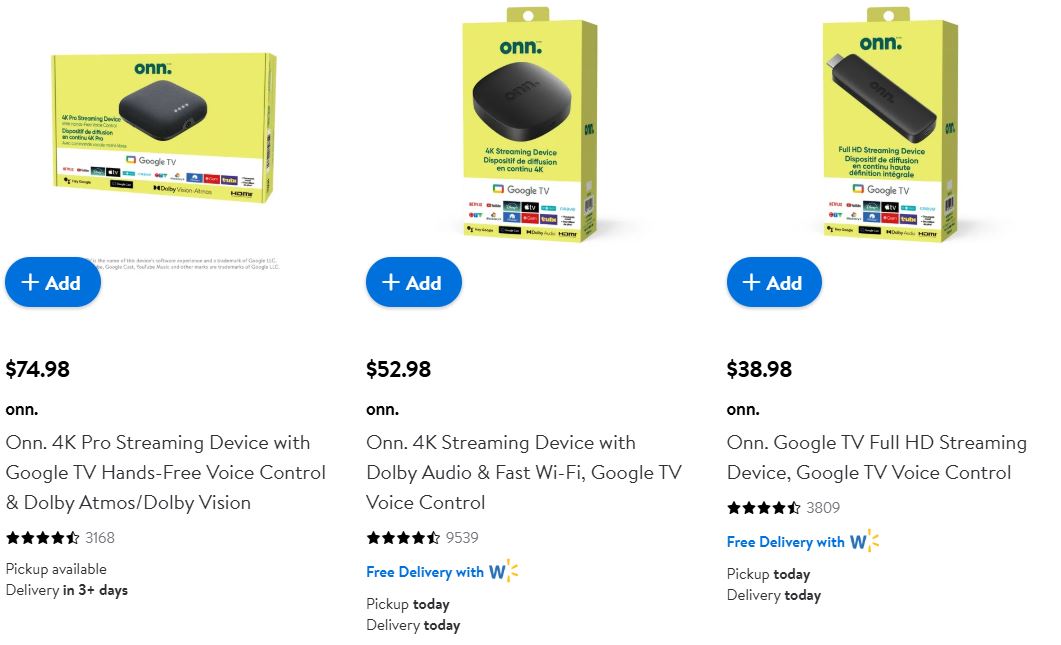
Task: Click the star rating with 9539 reviews
Action: pos(403,538)
